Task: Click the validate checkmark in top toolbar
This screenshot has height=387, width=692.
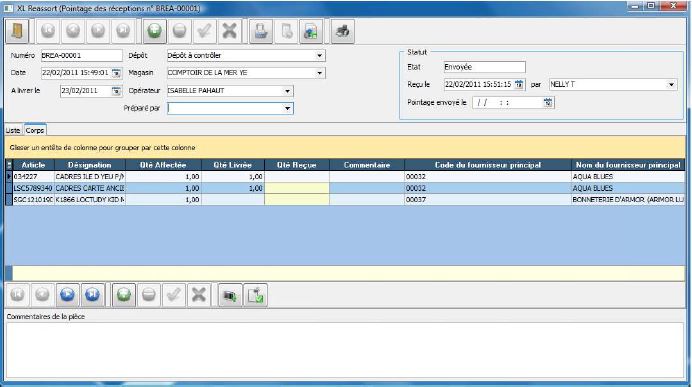Action: coord(205,31)
